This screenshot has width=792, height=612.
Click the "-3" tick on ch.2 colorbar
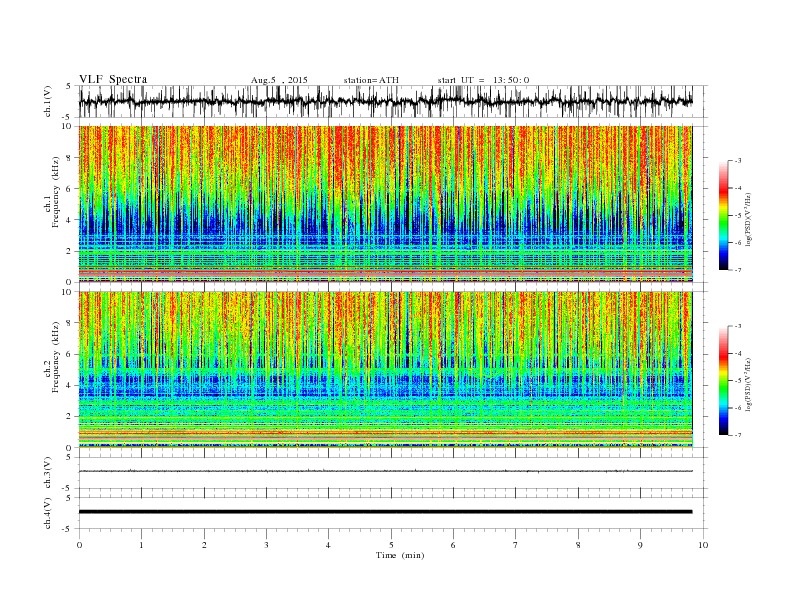click(x=737, y=326)
